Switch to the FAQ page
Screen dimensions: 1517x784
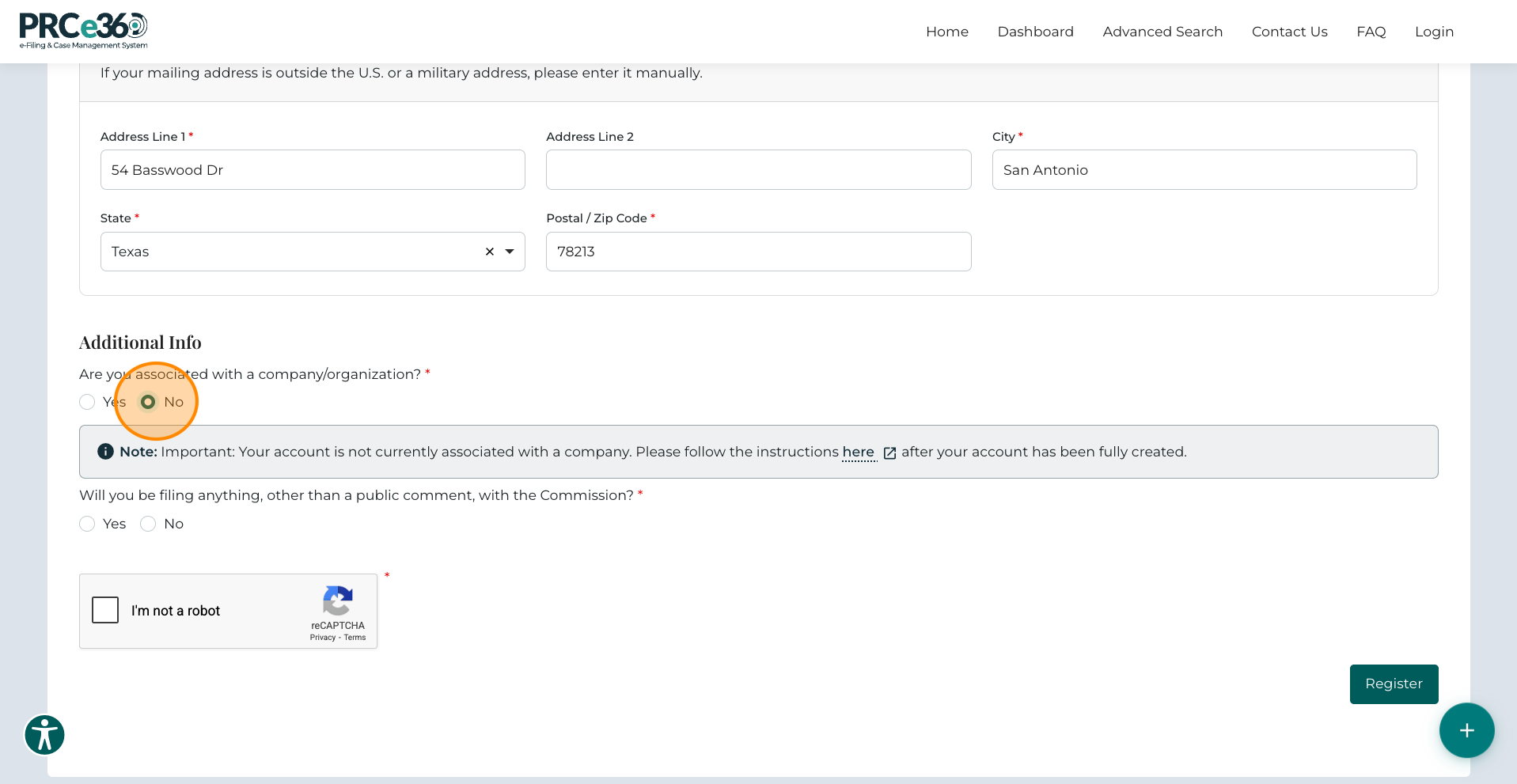[x=1371, y=32]
